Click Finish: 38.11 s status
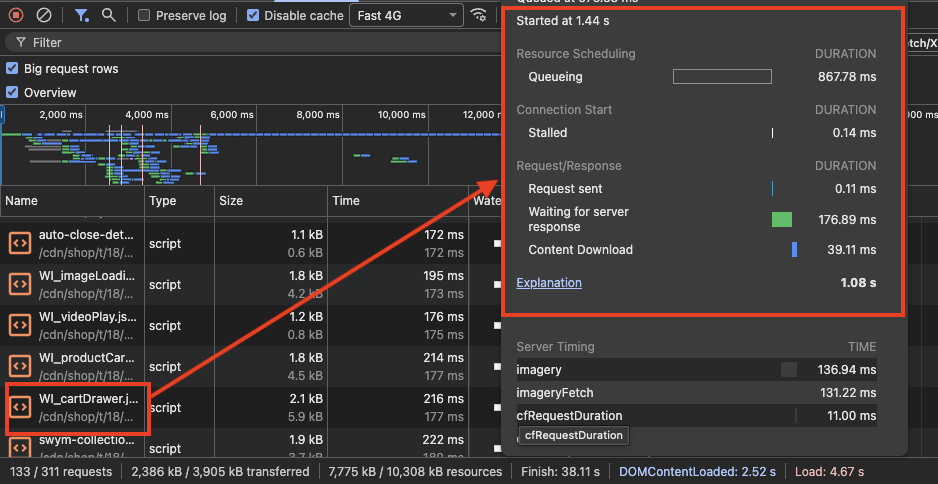 pyautogui.click(x=560, y=471)
